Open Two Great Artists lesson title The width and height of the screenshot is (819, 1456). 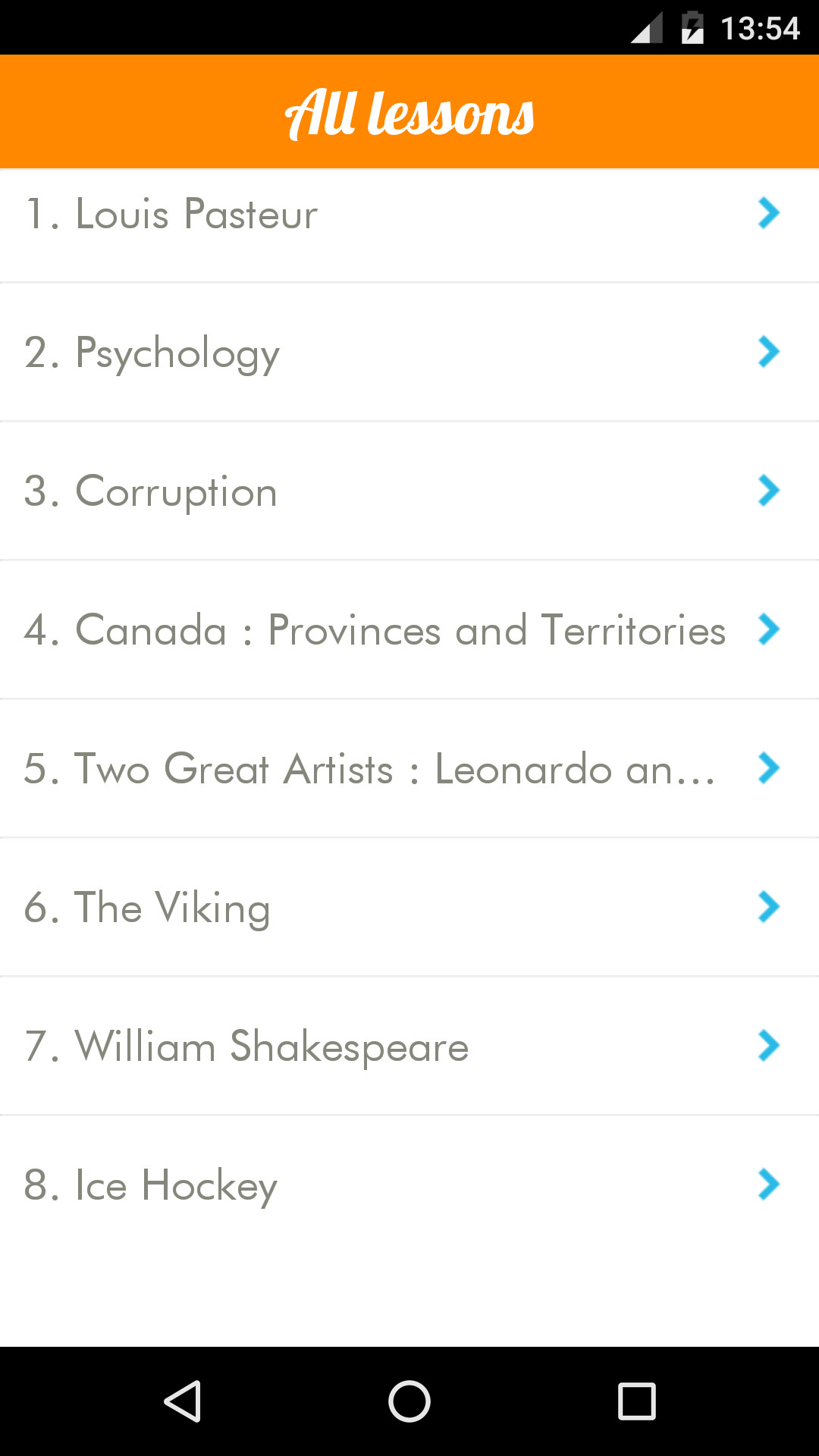(369, 769)
